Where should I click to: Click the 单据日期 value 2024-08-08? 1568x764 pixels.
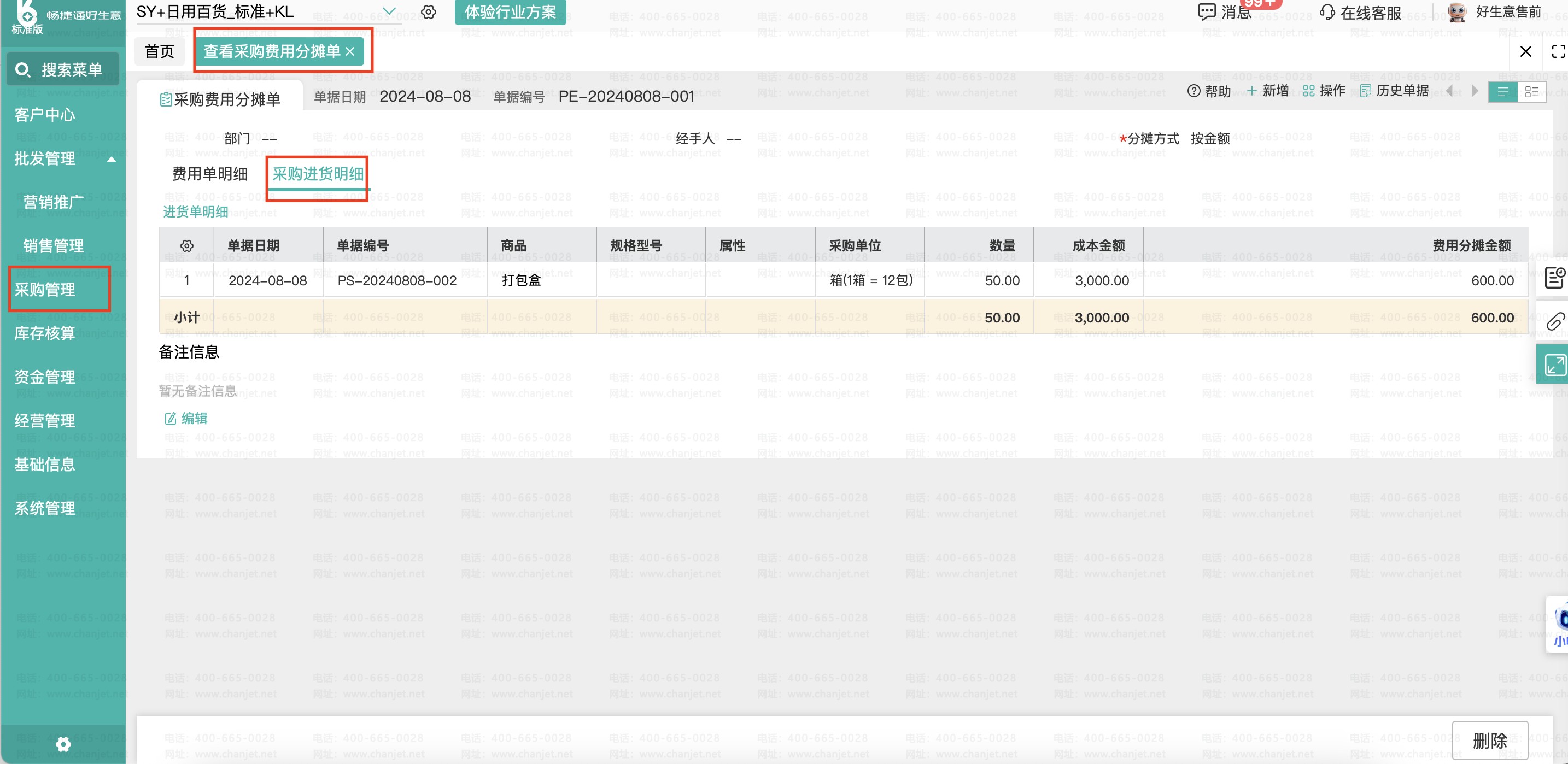(x=425, y=97)
